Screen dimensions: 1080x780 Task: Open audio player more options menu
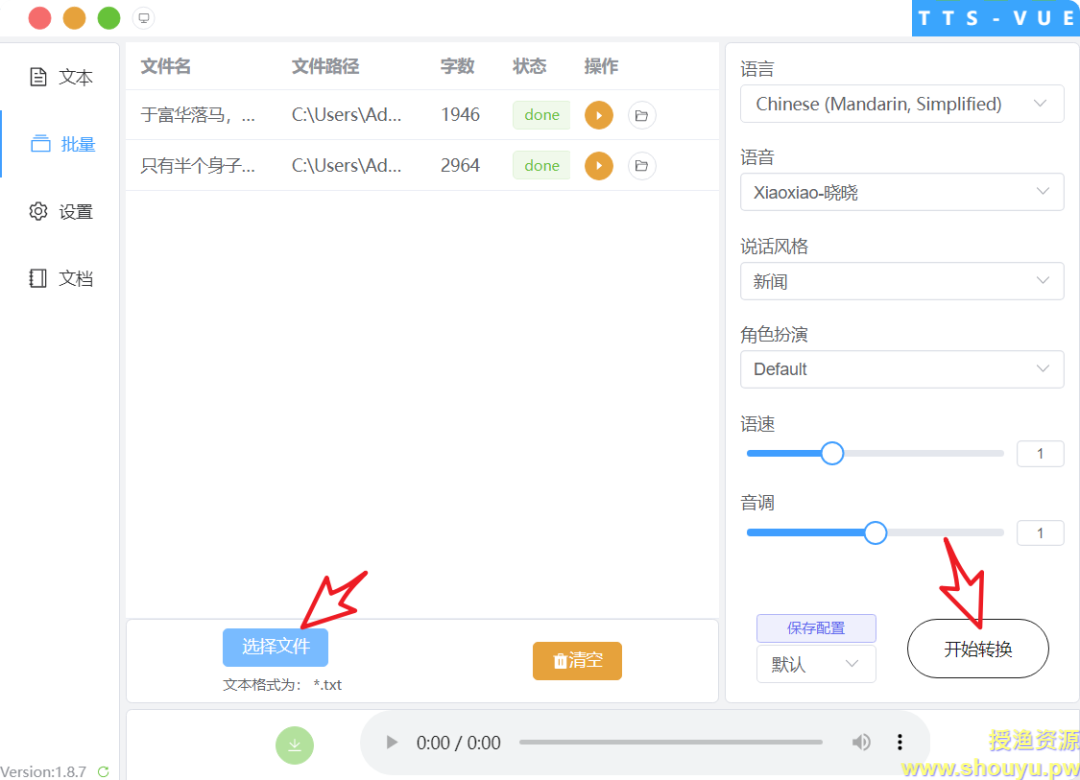click(x=900, y=742)
